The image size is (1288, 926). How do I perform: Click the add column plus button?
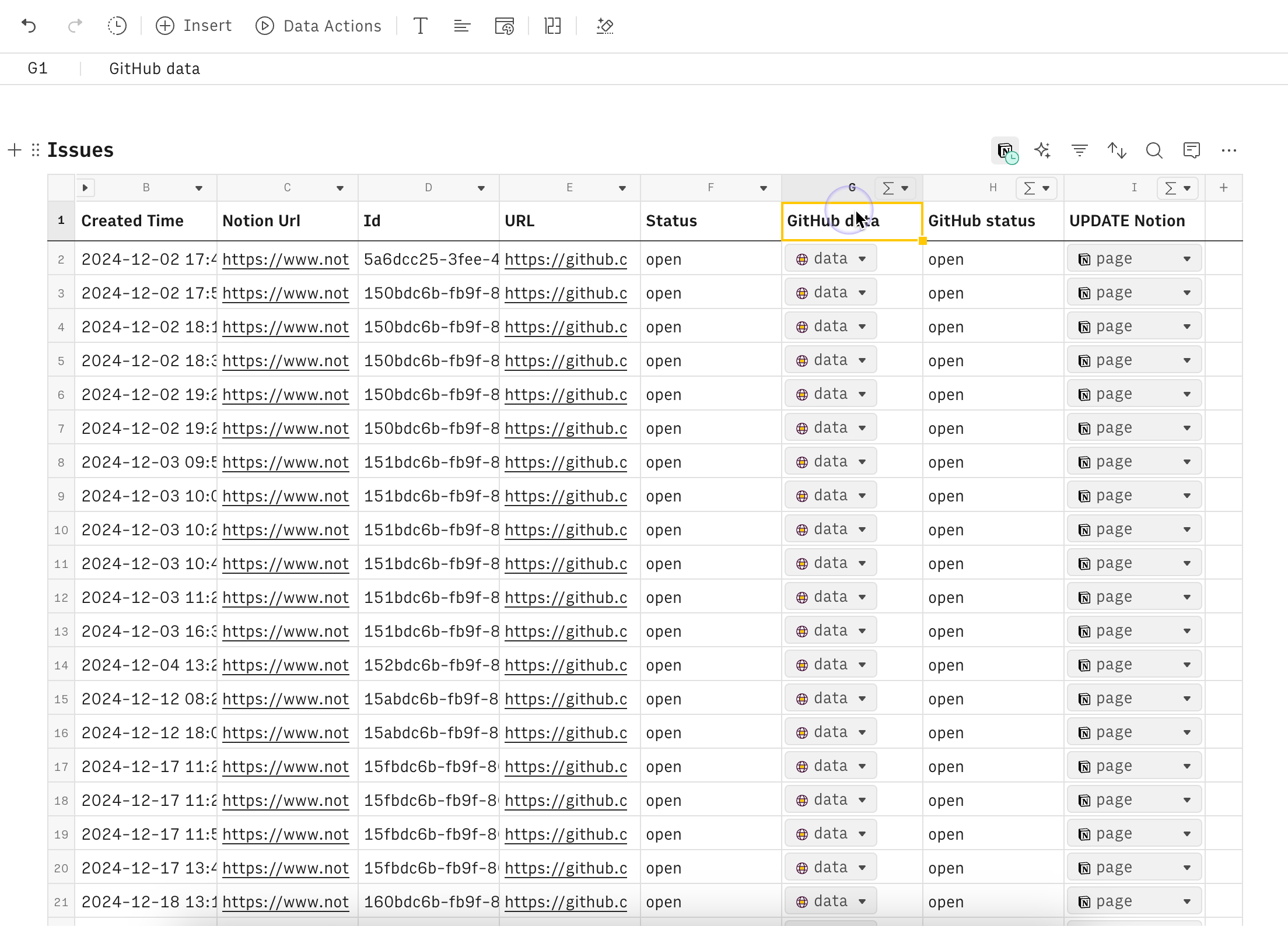1224,187
